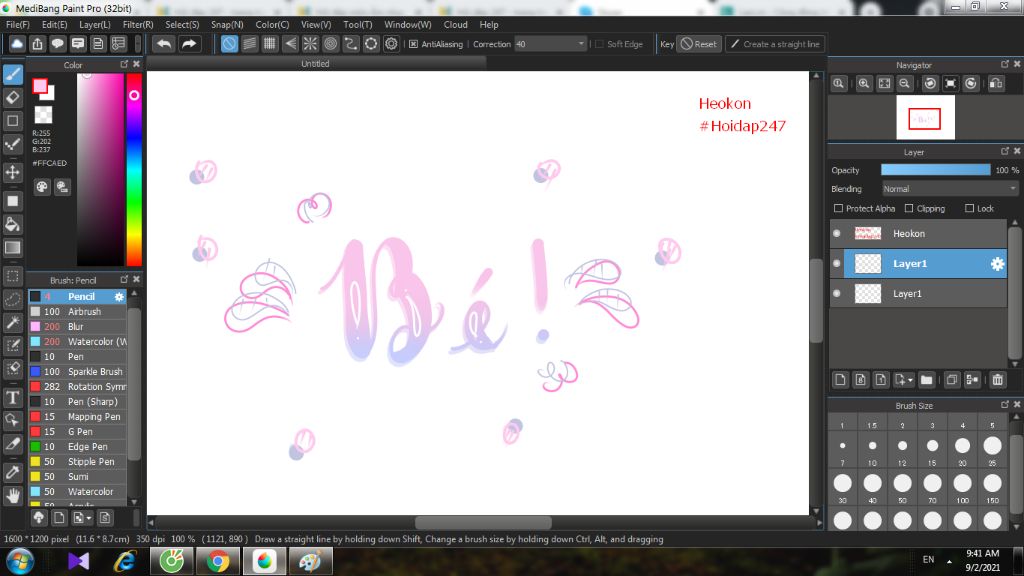The height and width of the screenshot is (576, 1024).
Task: Enable layer Lock checkbox
Action: pyautogui.click(x=970, y=208)
